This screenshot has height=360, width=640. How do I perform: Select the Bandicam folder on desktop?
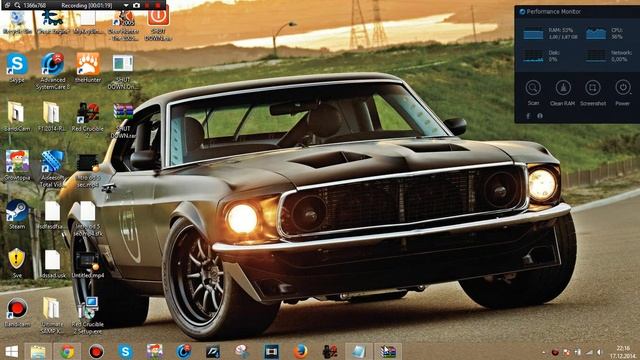[x=17, y=116]
